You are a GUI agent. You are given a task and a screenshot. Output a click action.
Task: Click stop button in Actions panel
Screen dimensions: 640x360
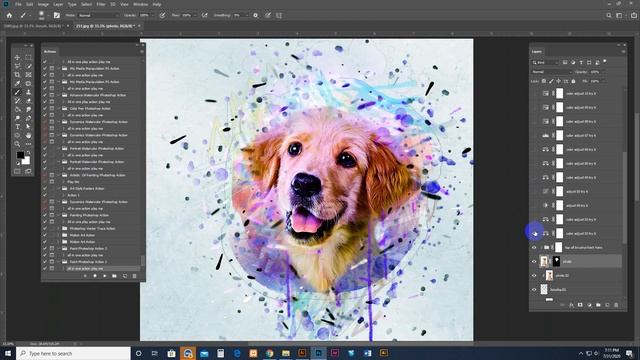coord(85,276)
